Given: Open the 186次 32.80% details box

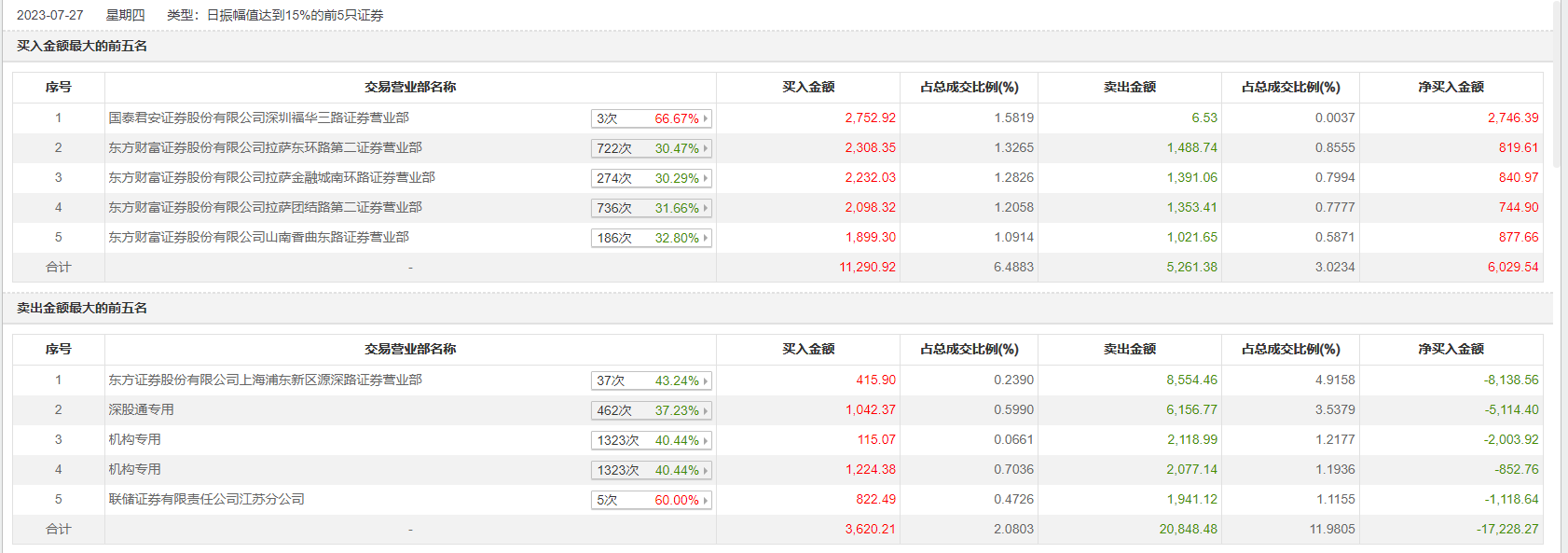Looking at the screenshot, I should click(x=651, y=238).
